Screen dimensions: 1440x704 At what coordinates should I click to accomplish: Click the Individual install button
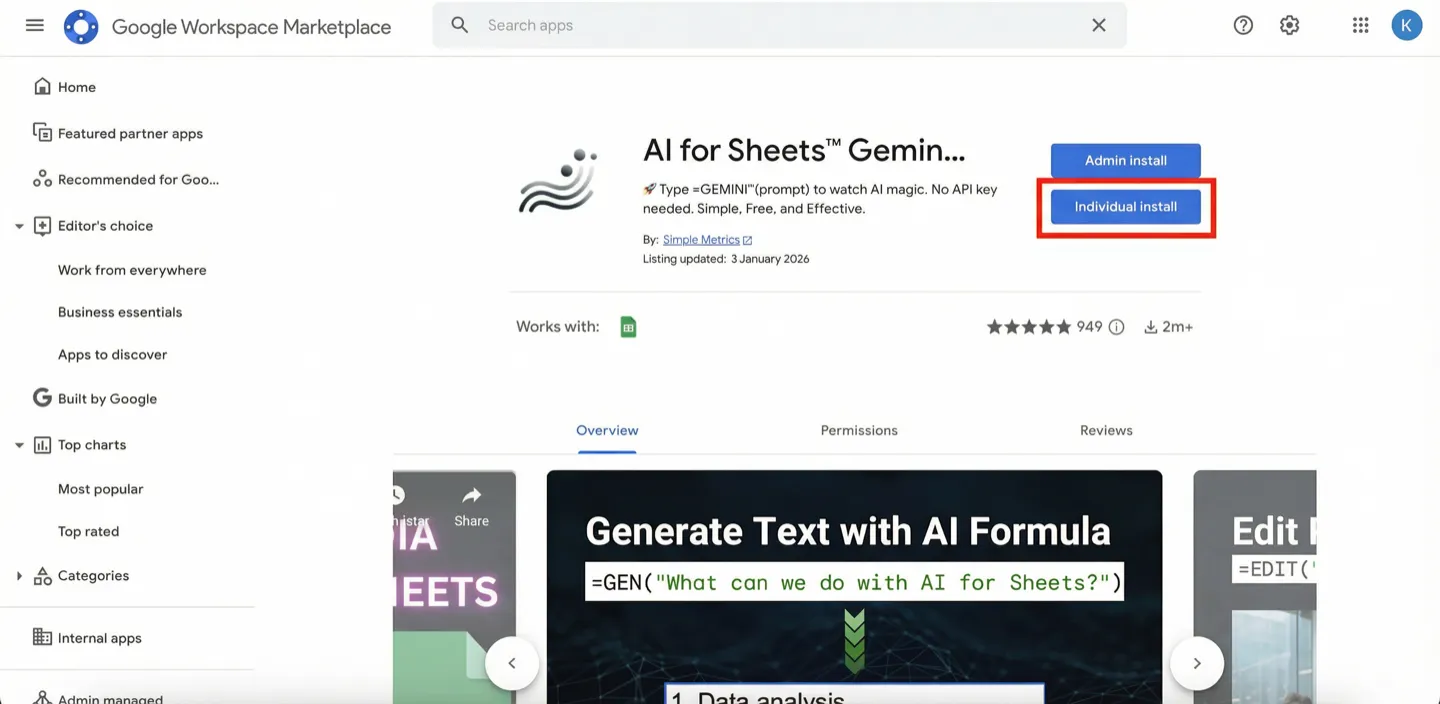(1125, 206)
